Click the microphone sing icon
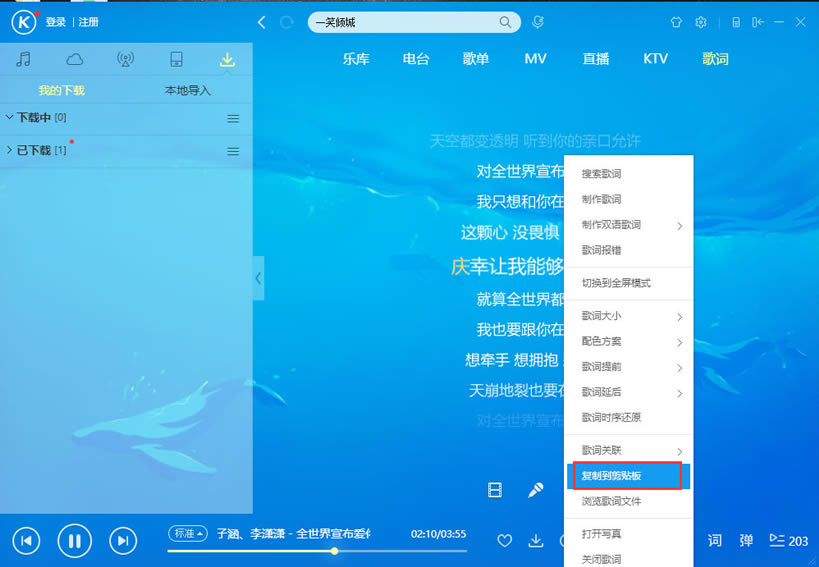This screenshot has height=567, width=819. [x=535, y=490]
